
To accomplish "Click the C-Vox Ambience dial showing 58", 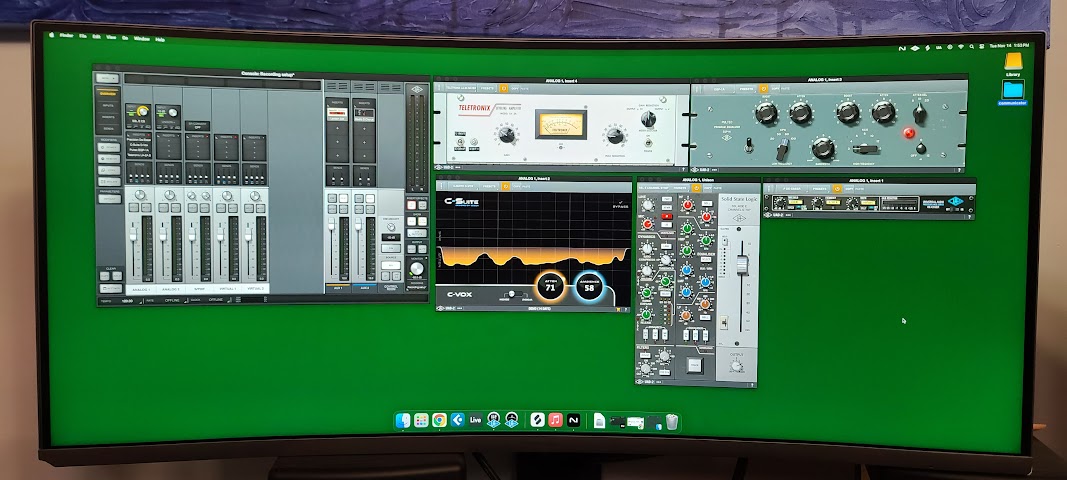I will [589, 285].
